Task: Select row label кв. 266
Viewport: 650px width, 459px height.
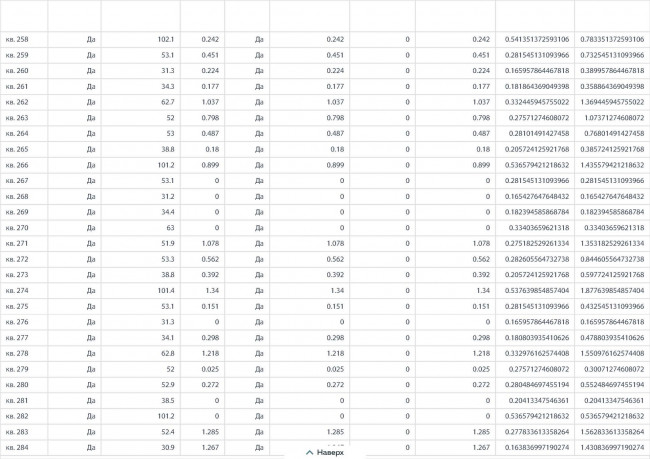Action: (x=17, y=165)
